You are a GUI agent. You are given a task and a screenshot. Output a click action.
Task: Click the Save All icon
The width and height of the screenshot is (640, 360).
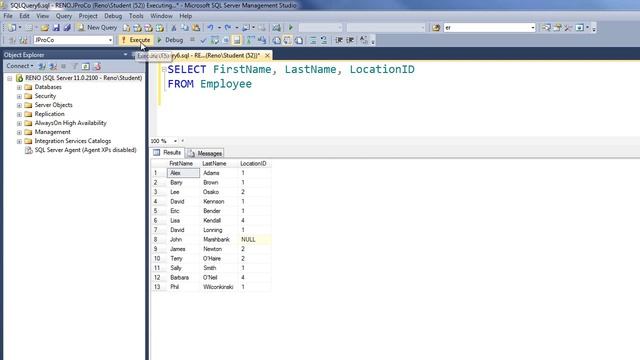67,28
